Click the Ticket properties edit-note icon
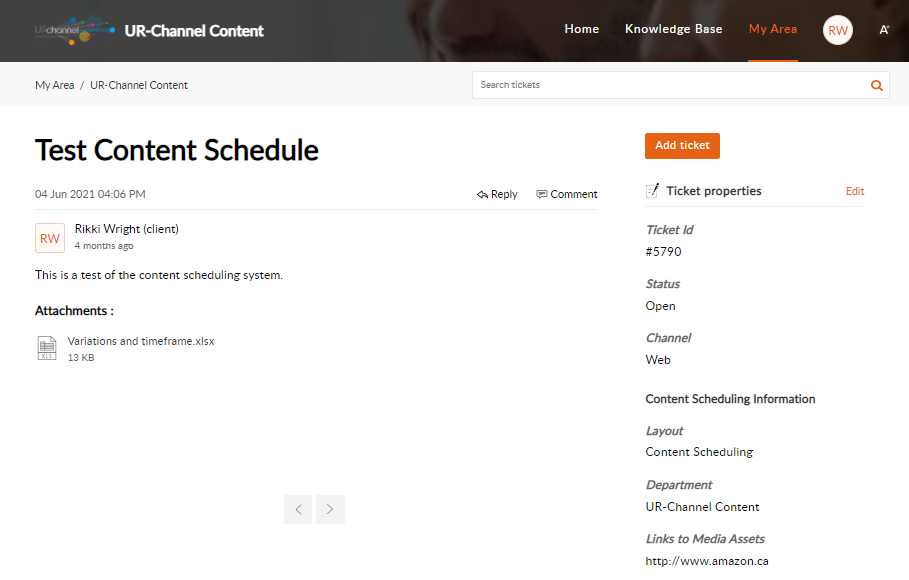 click(652, 190)
